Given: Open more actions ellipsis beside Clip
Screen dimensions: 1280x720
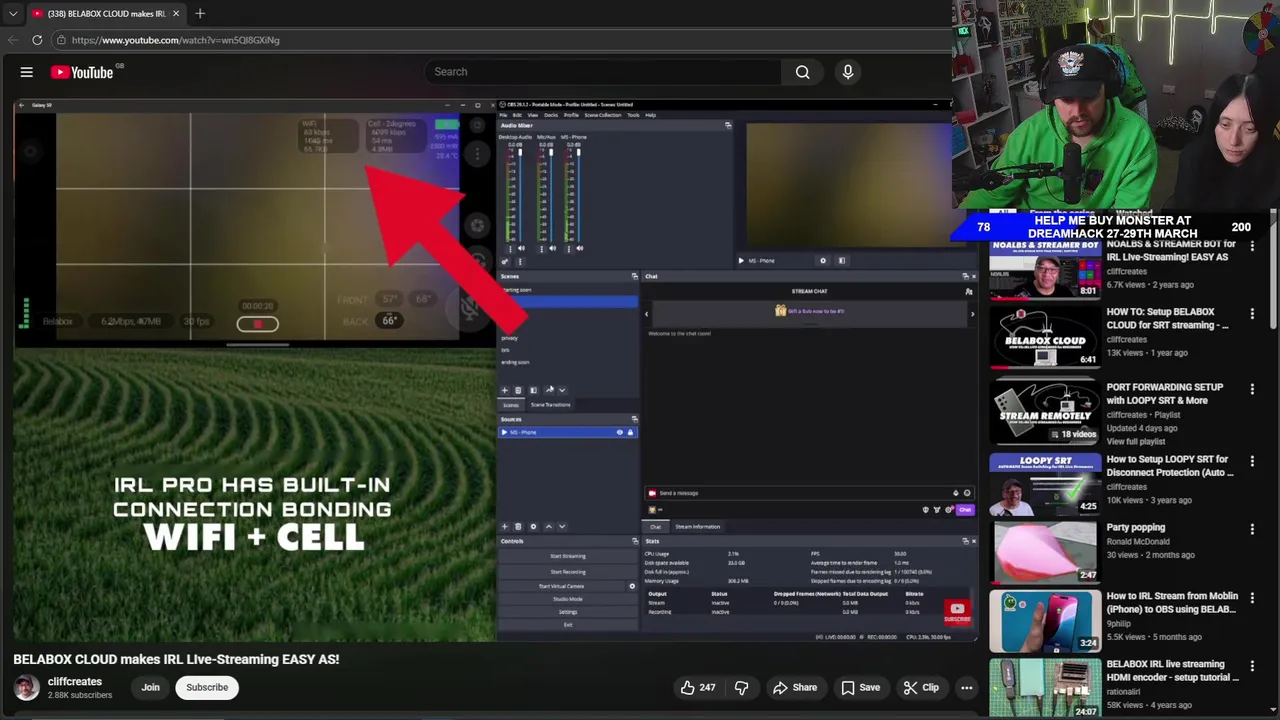Looking at the screenshot, I should 967,687.
